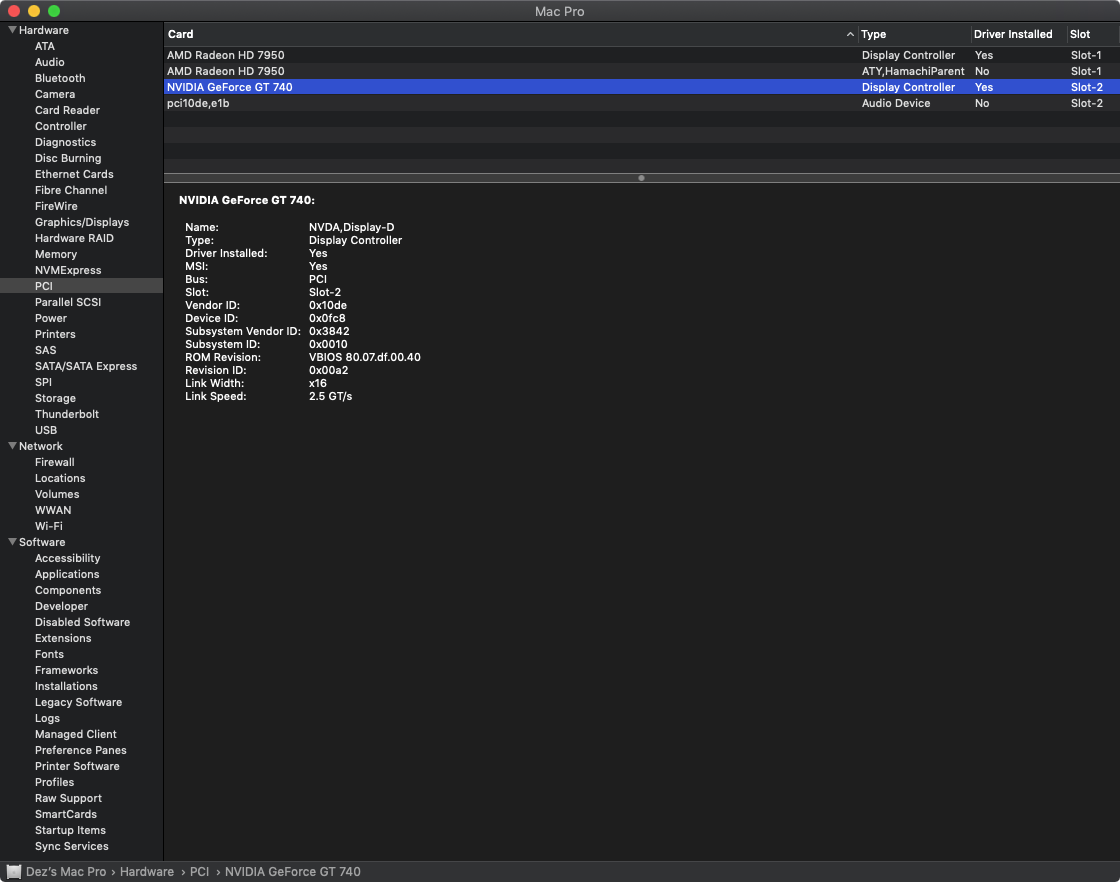Open USB in the sidebar
This screenshot has height=882, width=1120.
[x=46, y=430]
